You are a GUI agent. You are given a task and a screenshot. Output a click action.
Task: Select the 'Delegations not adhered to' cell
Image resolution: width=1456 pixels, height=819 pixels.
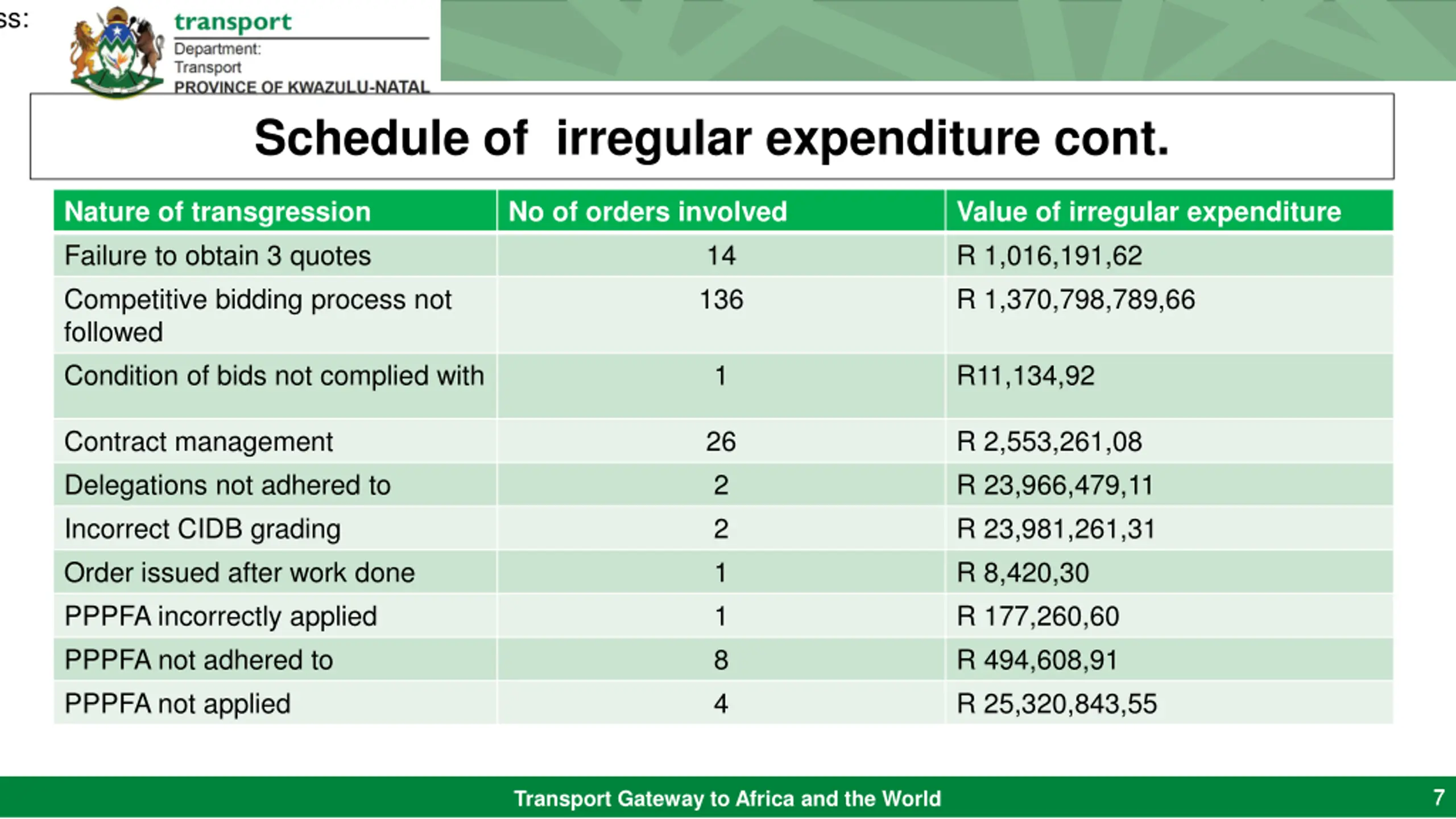(275, 485)
